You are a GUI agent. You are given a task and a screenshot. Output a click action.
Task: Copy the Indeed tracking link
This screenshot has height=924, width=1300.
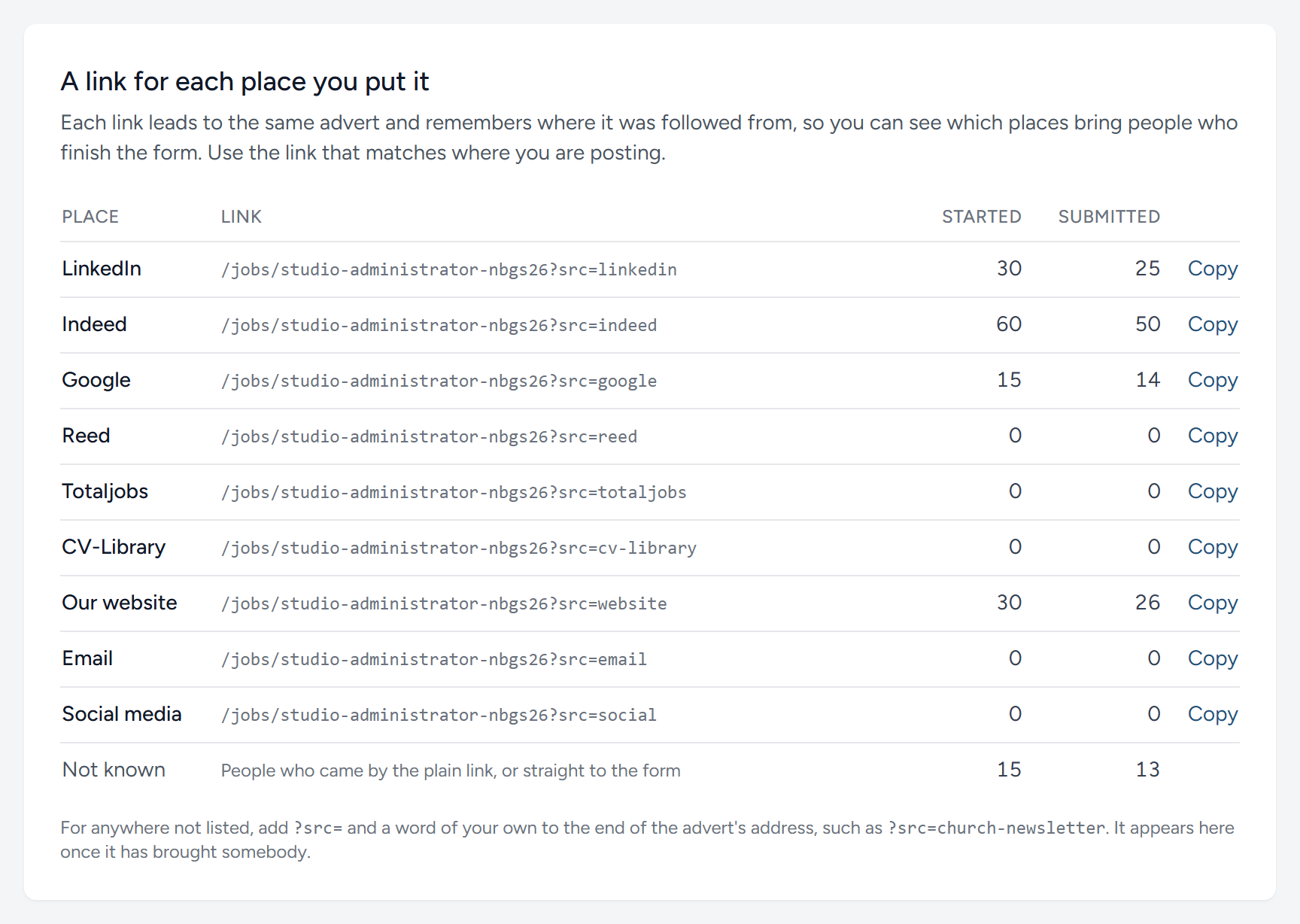[x=1212, y=324]
